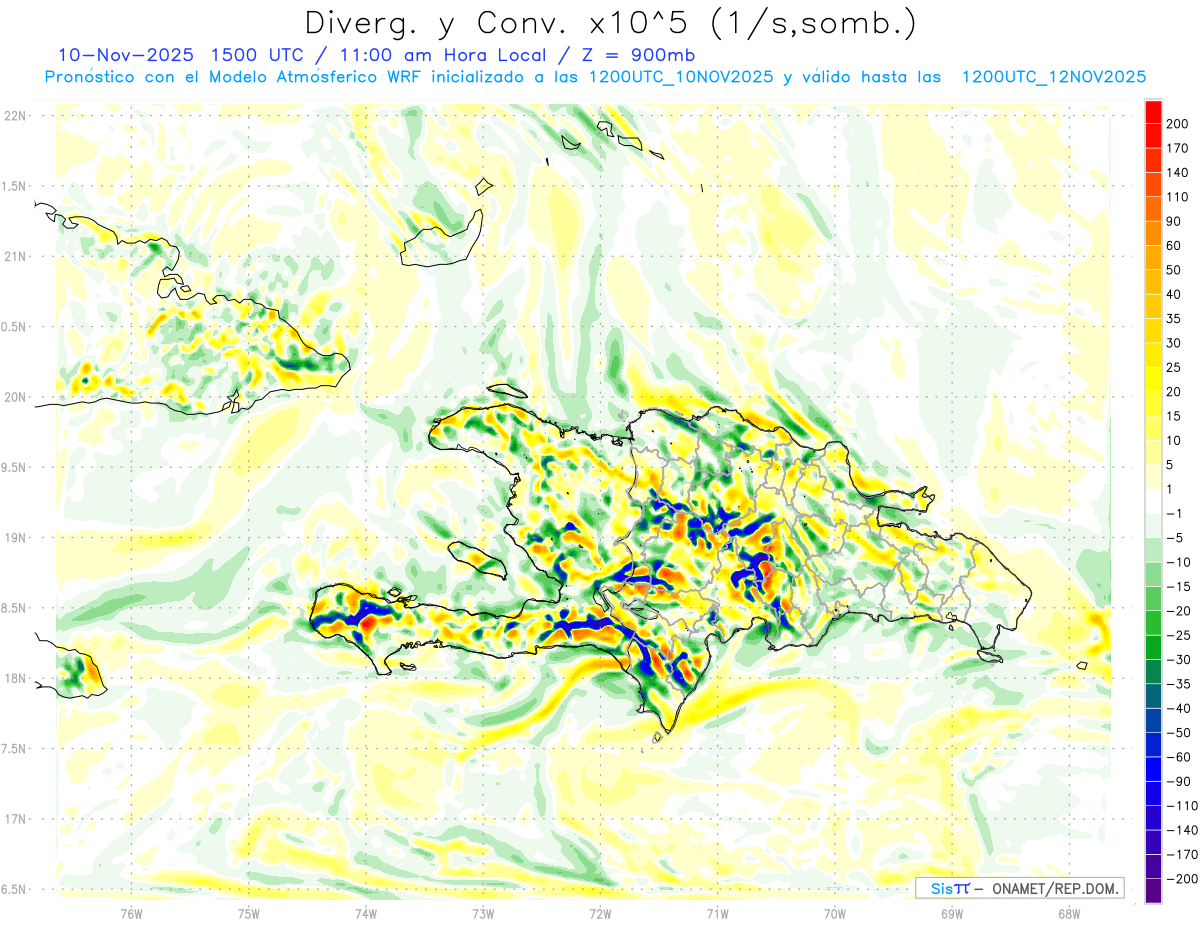
Task: Click the '19N' latitude label
Action: [x=14, y=537]
